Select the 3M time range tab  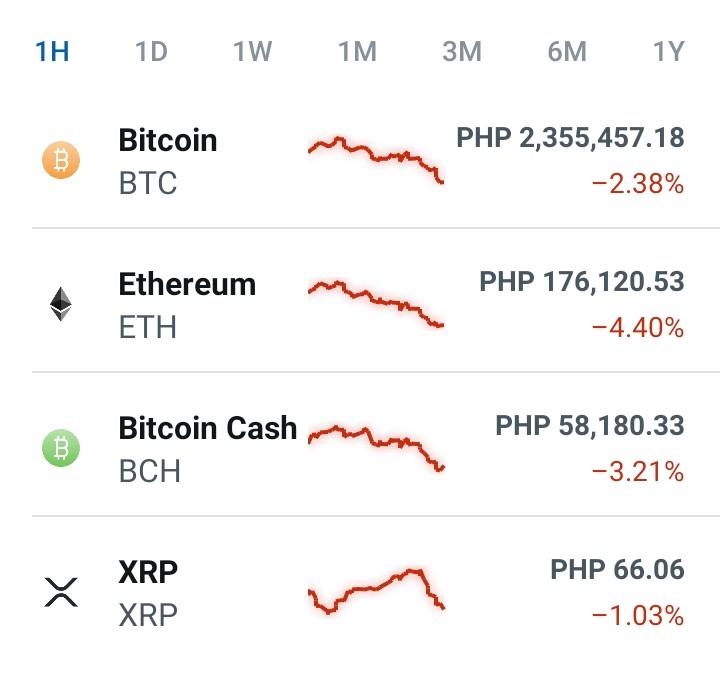pos(462,51)
